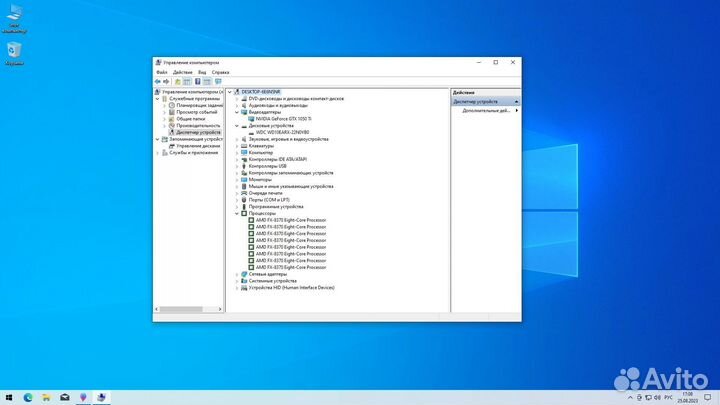The image size is (720, 405).
Task: Click the blue Help icon in toolbar
Action: [x=197, y=81]
